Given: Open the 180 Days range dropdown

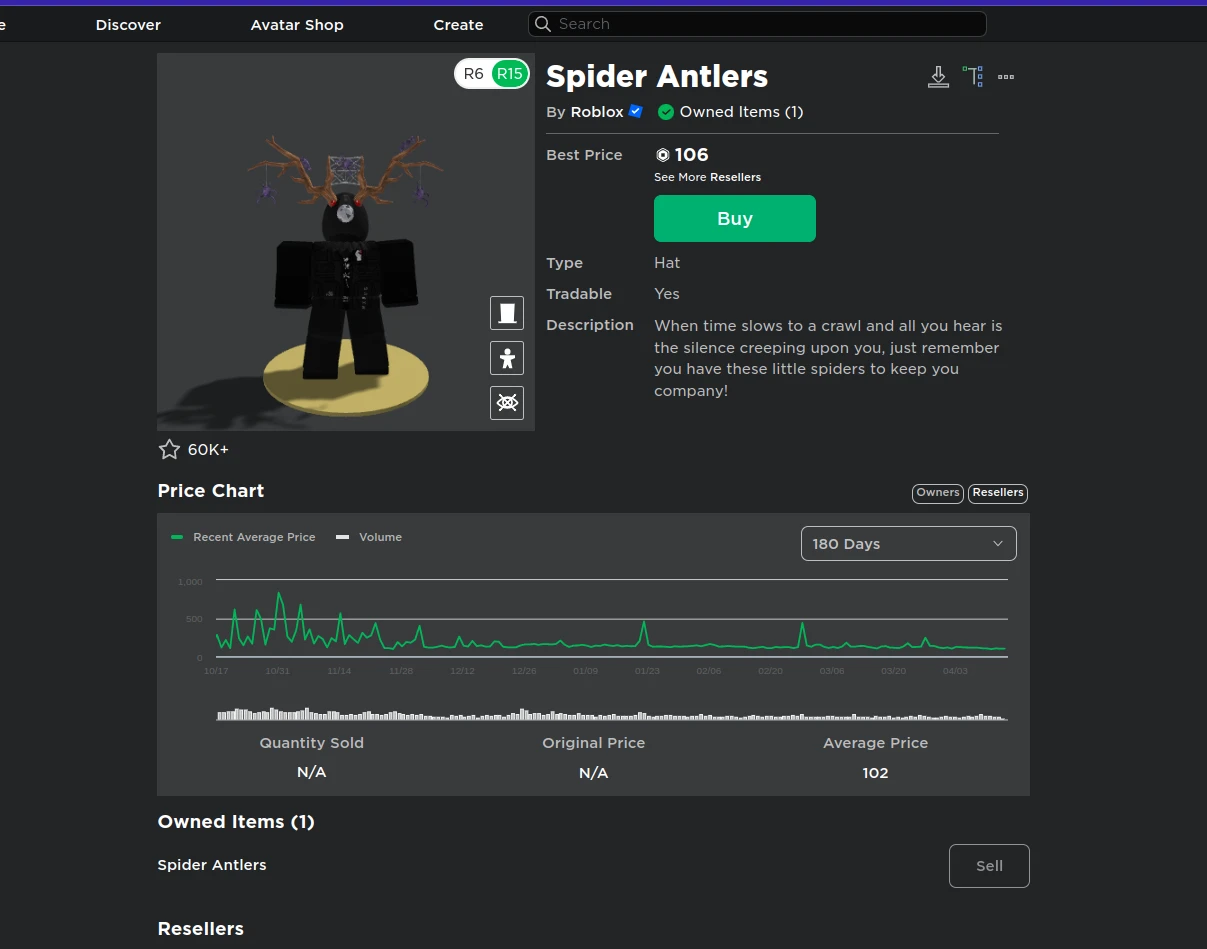Looking at the screenshot, I should click(908, 544).
